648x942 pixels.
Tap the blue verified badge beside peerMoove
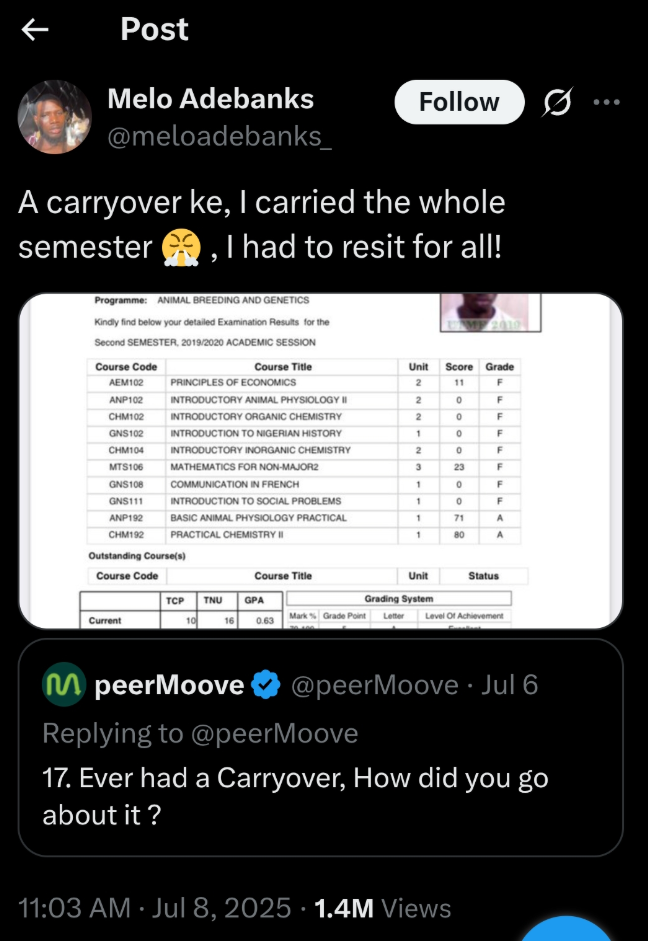(x=265, y=685)
